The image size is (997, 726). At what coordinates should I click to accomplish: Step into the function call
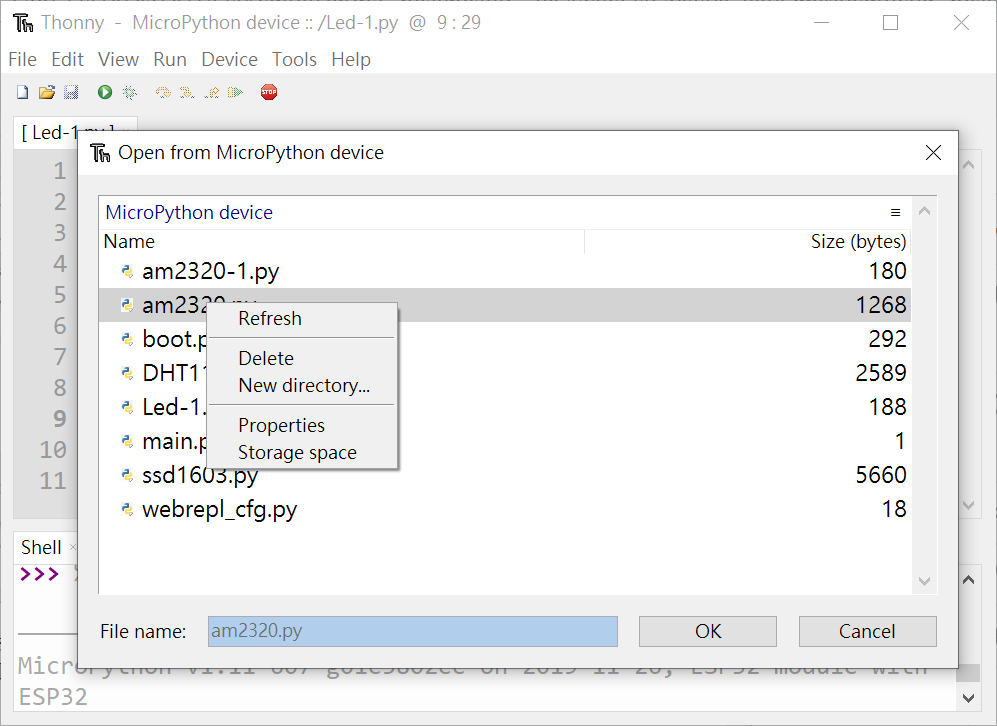[x=186, y=91]
